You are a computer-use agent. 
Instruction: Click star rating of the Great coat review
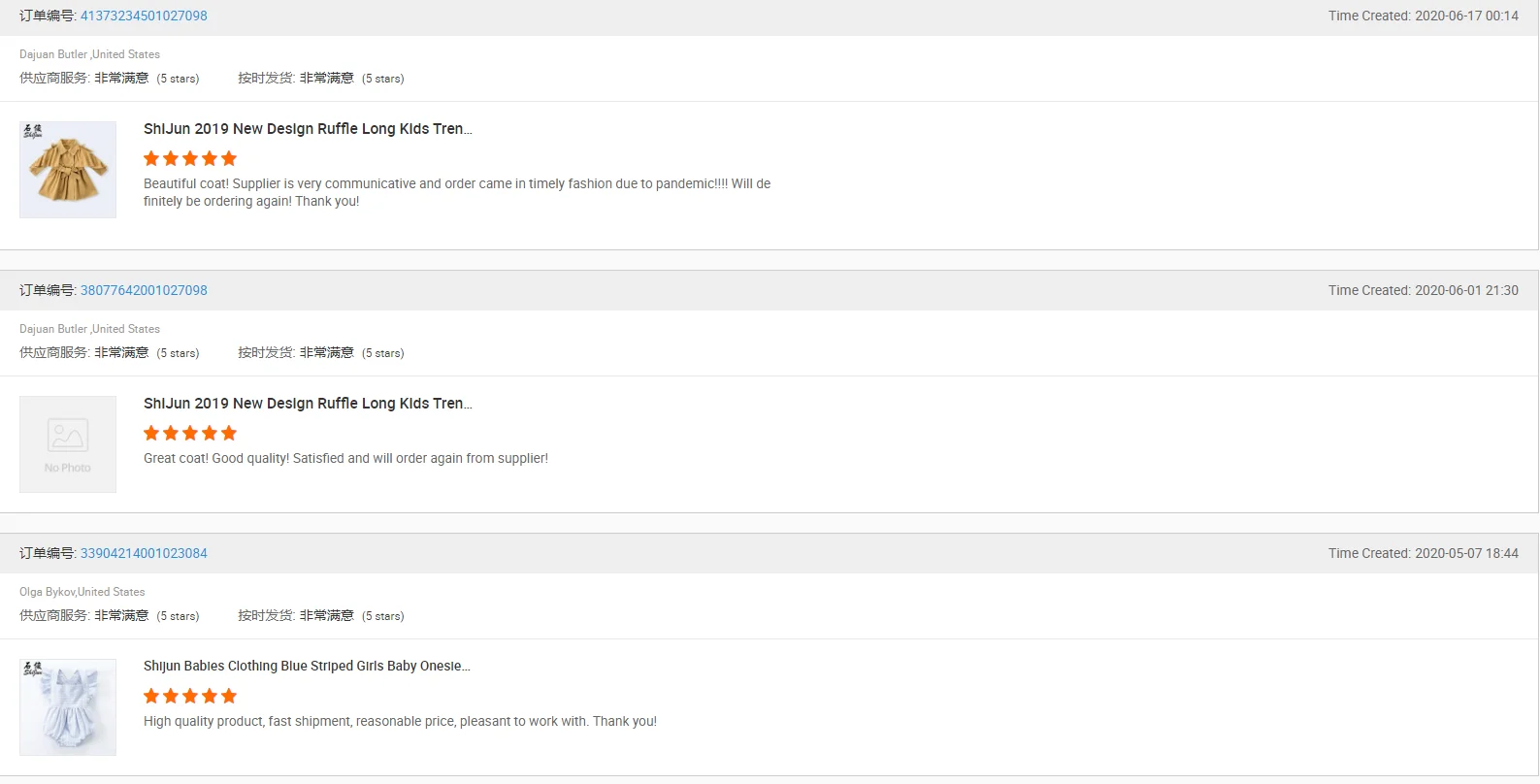pos(190,433)
